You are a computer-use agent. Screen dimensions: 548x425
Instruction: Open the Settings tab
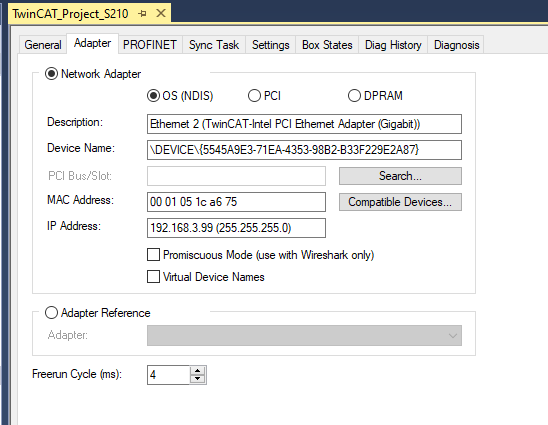pyautogui.click(x=271, y=45)
